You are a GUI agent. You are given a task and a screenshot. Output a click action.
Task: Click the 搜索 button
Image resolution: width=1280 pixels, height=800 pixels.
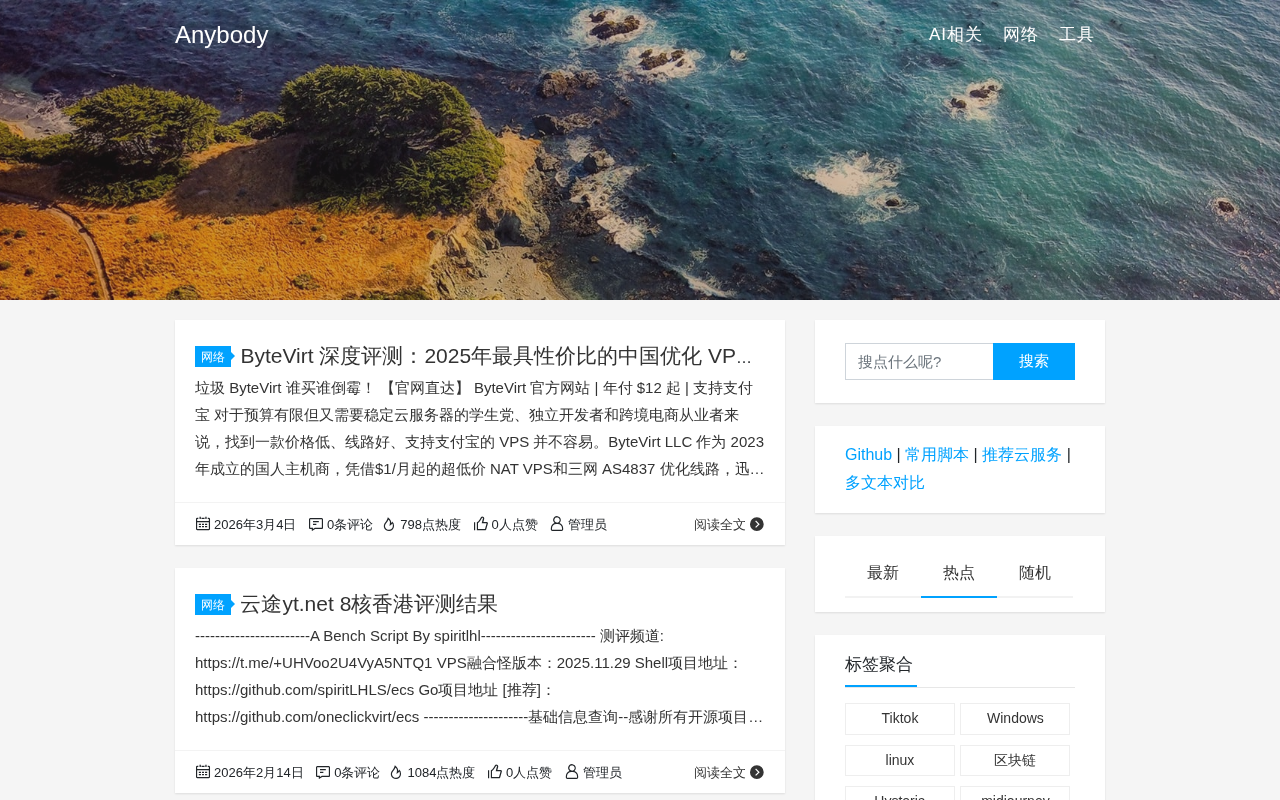click(1034, 361)
